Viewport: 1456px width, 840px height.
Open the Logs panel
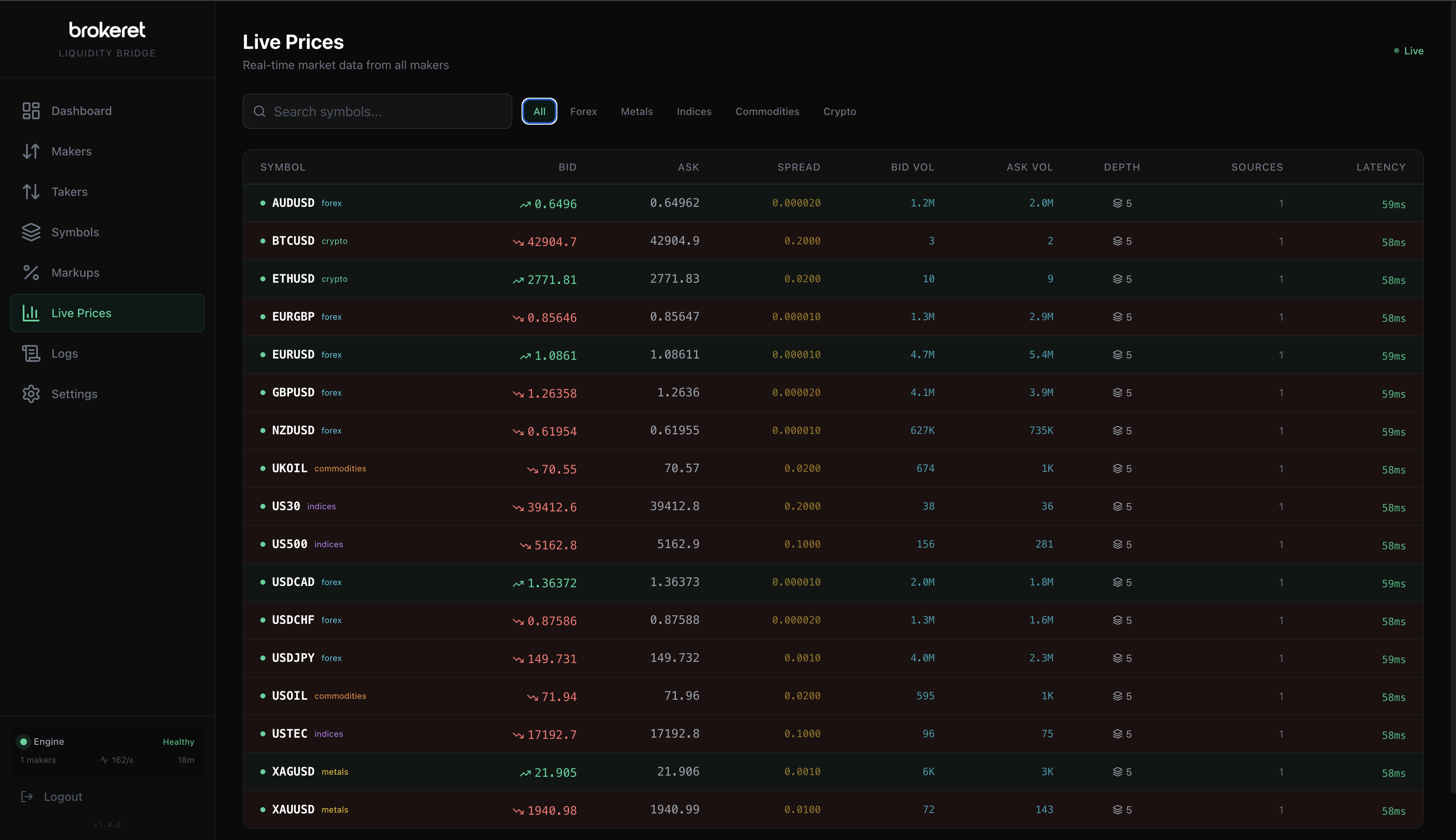tap(64, 353)
